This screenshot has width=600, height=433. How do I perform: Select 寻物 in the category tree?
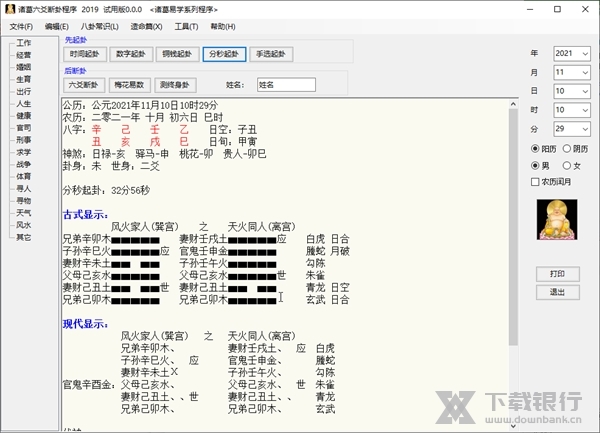pyautogui.click(x=23, y=201)
